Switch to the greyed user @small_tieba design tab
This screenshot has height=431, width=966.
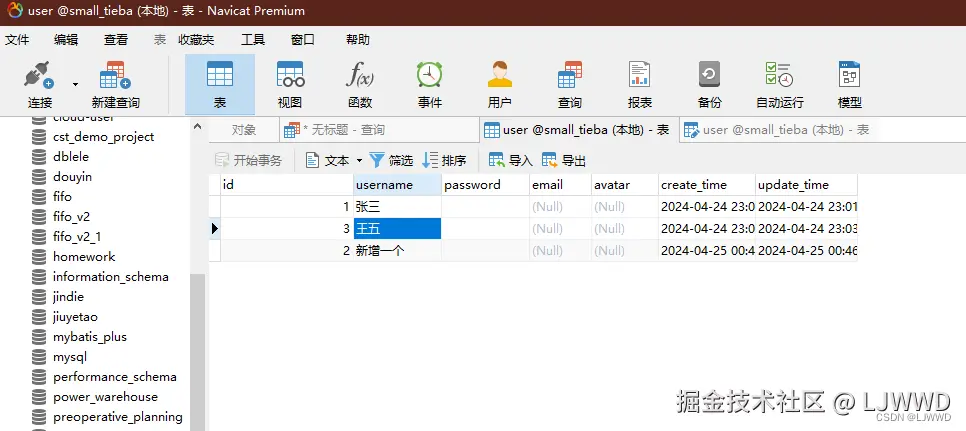pos(777,130)
